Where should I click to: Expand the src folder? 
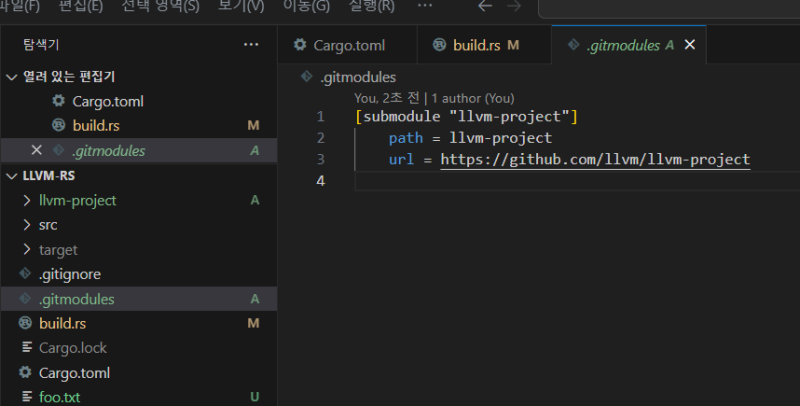(x=27, y=225)
